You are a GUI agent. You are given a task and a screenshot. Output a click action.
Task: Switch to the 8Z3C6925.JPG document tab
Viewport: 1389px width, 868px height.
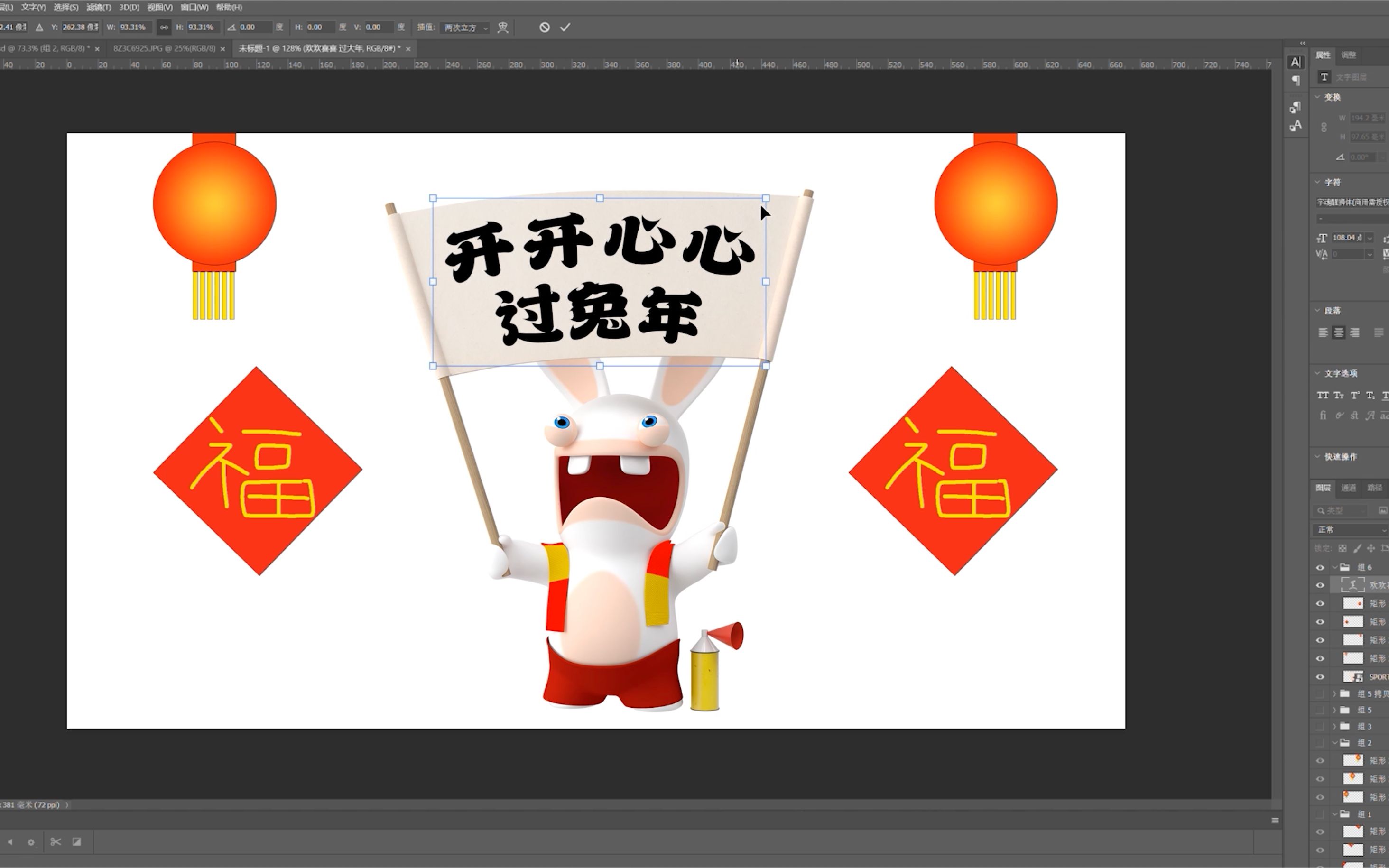(x=164, y=48)
